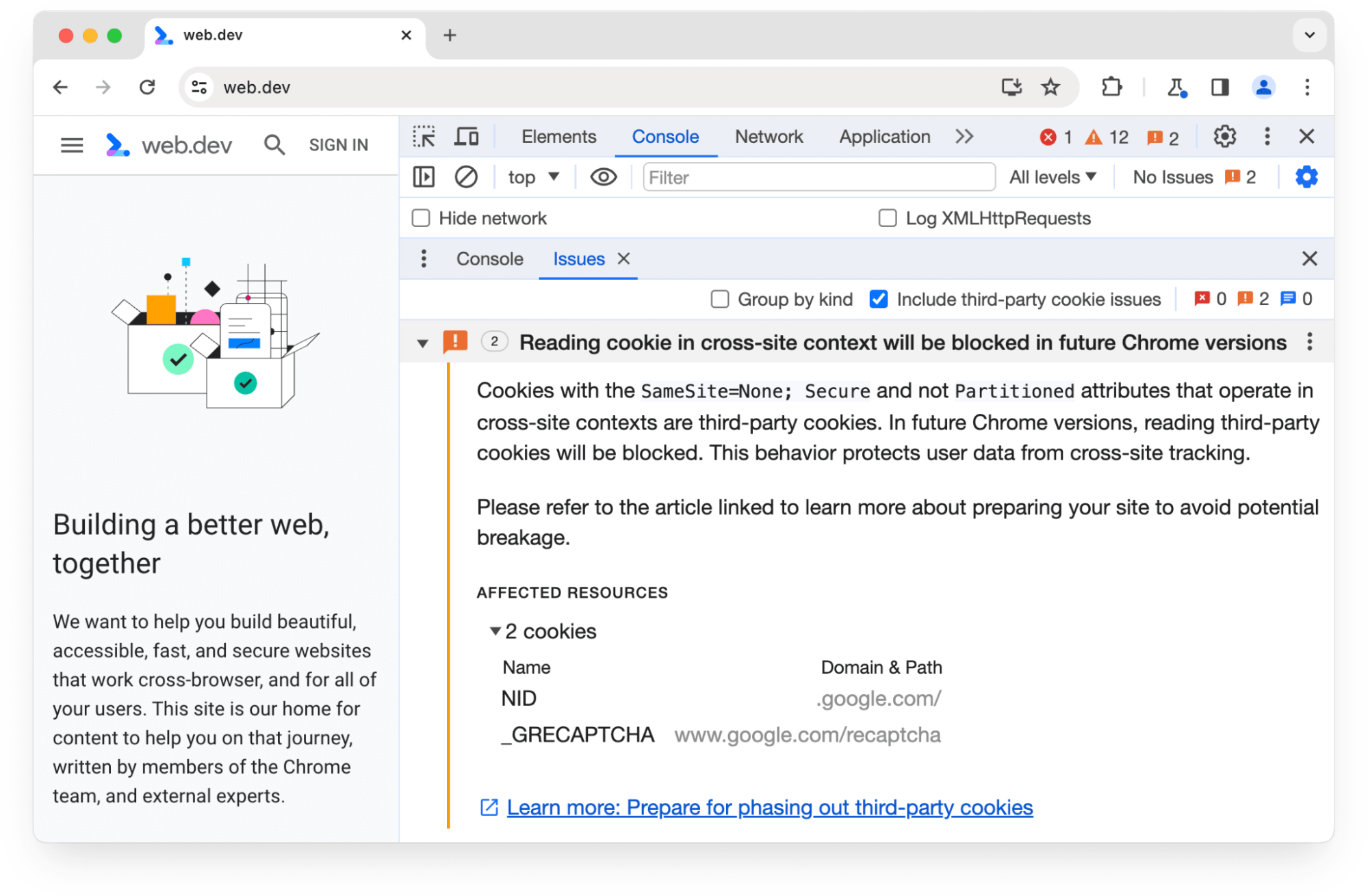The width and height of the screenshot is (1368, 896).
Task: Click the settings gear icon in DevTools
Action: pyautogui.click(x=1224, y=136)
